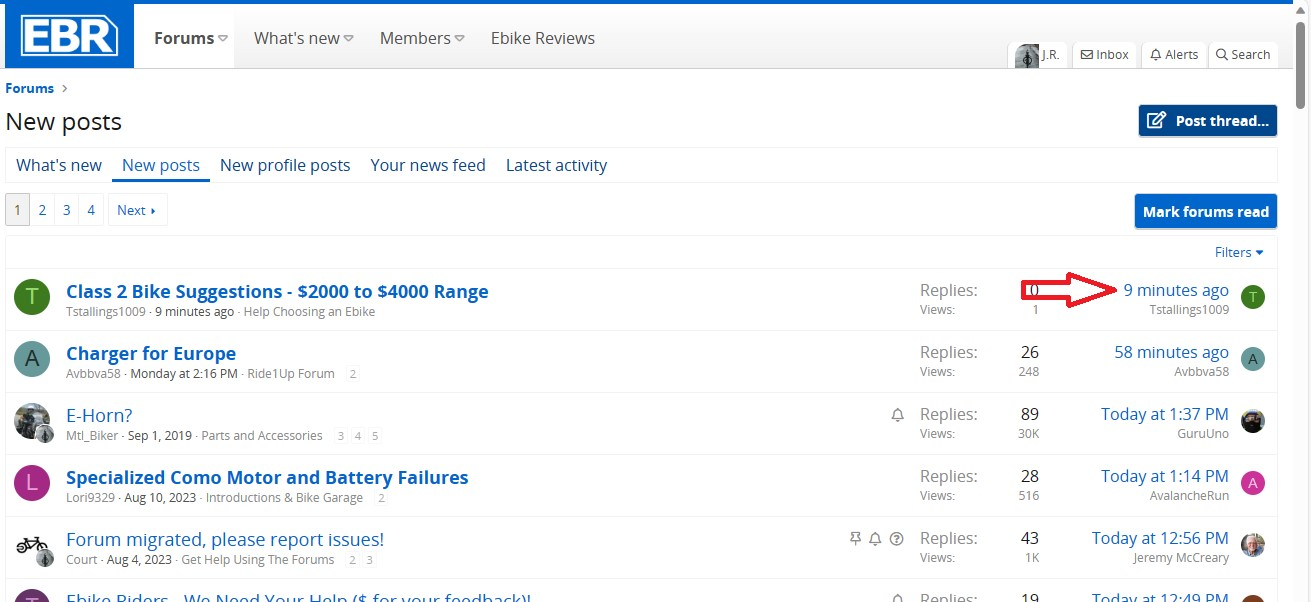1311x602 pixels.
Task: Open the Members dropdown
Action: (x=460, y=39)
